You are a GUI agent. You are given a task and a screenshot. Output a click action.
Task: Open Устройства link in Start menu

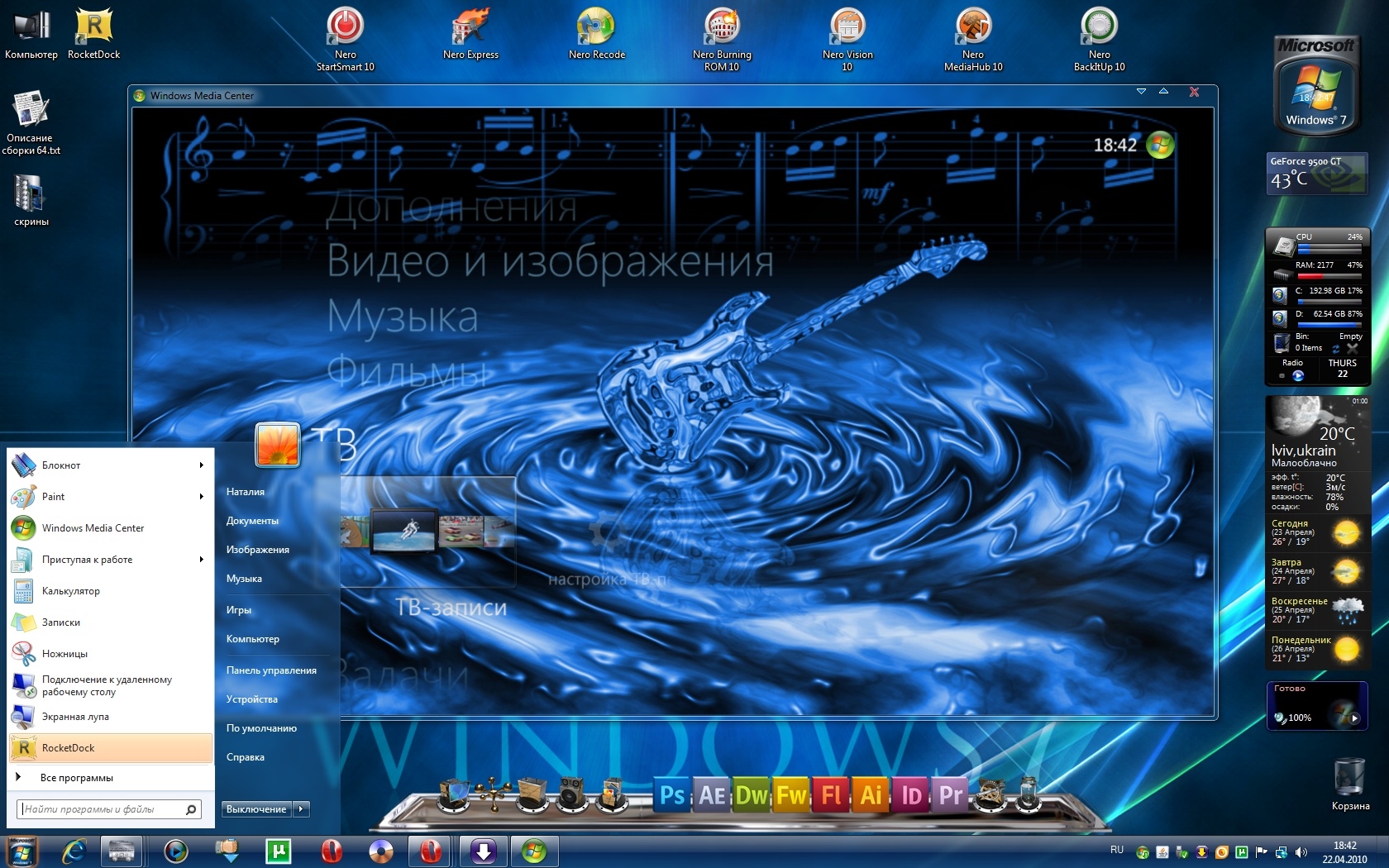click(x=252, y=699)
